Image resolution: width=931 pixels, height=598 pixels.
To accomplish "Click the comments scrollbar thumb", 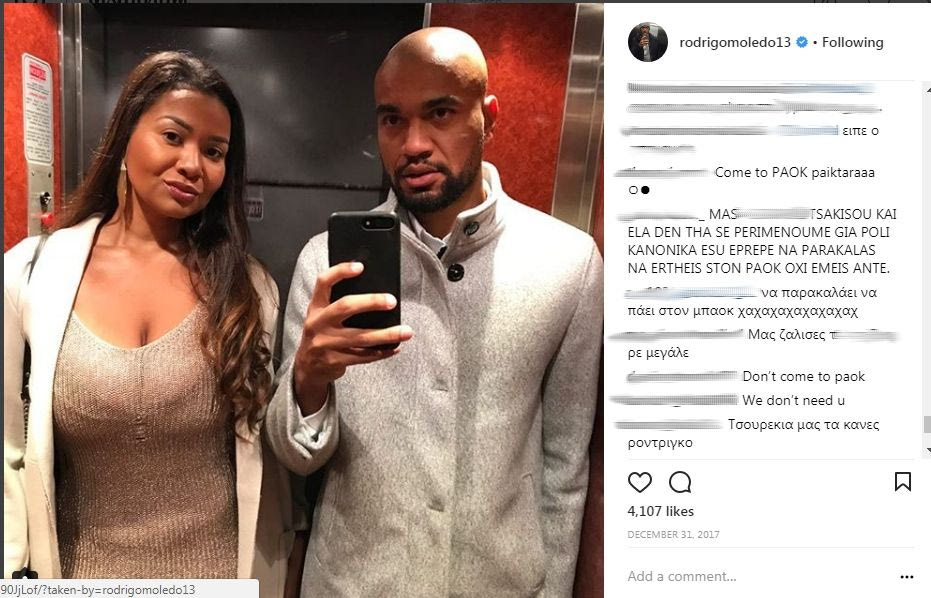I will pos(927,424).
